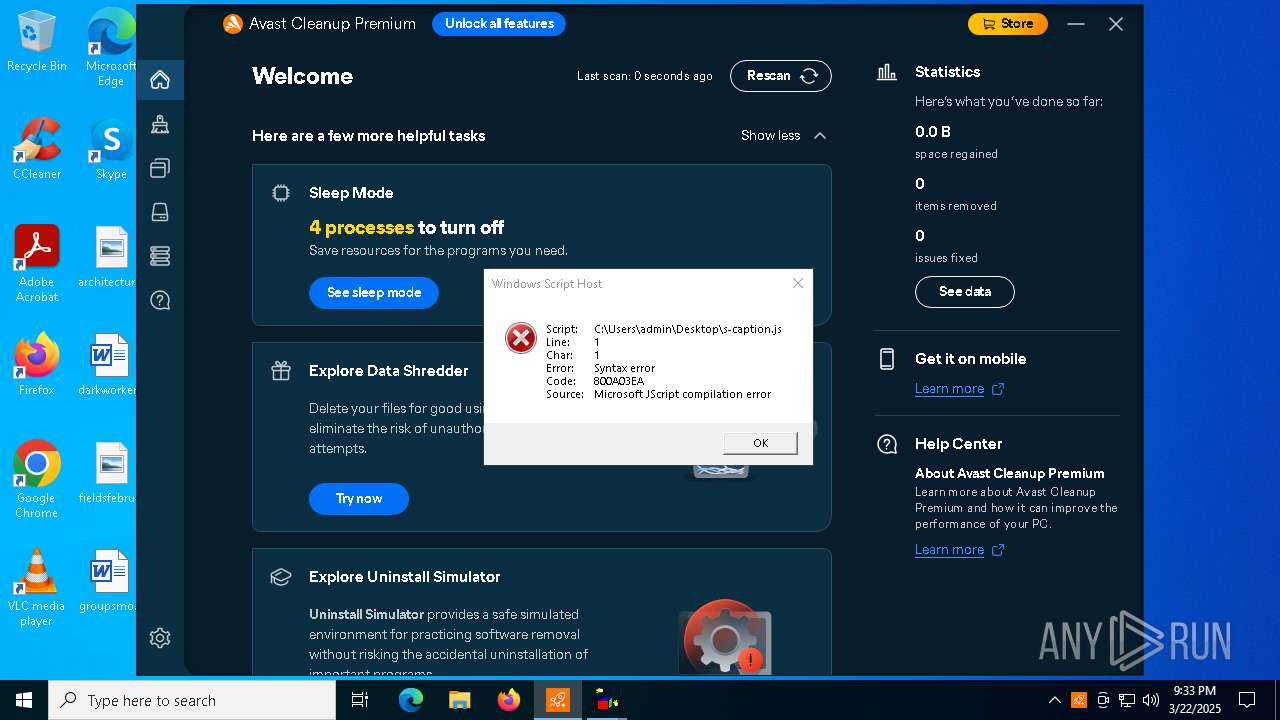
Task: Click See sleep mode button
Action: pos(374,293)
